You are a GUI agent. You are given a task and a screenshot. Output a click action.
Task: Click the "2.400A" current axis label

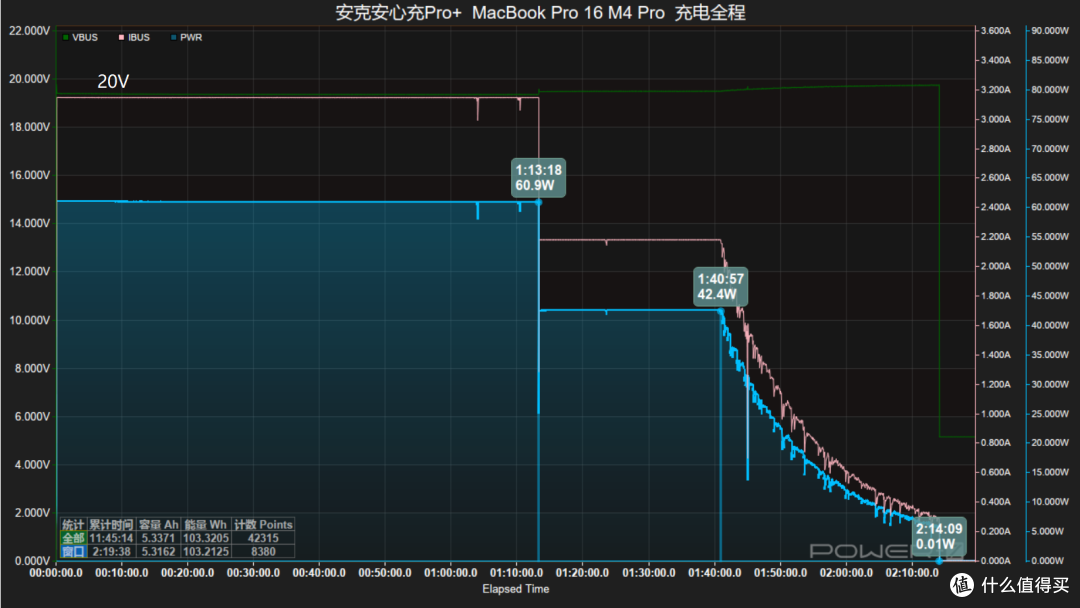tap(996, 207)
